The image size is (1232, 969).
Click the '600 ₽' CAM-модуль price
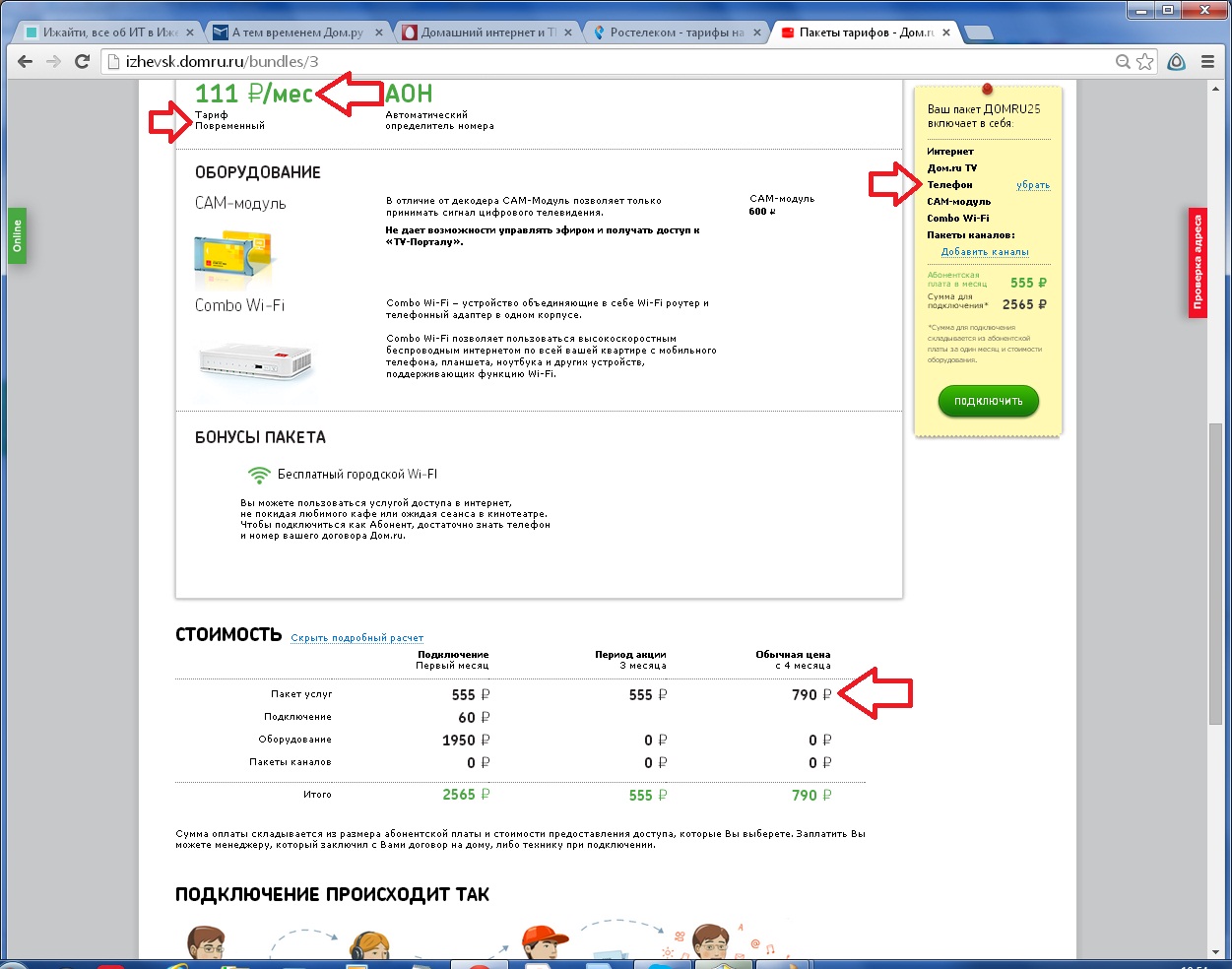coord(762,212)
